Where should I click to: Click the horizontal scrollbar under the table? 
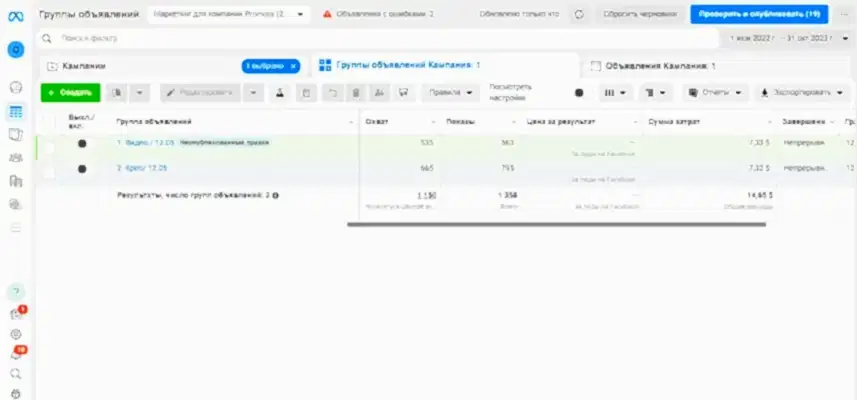[555, 224]
